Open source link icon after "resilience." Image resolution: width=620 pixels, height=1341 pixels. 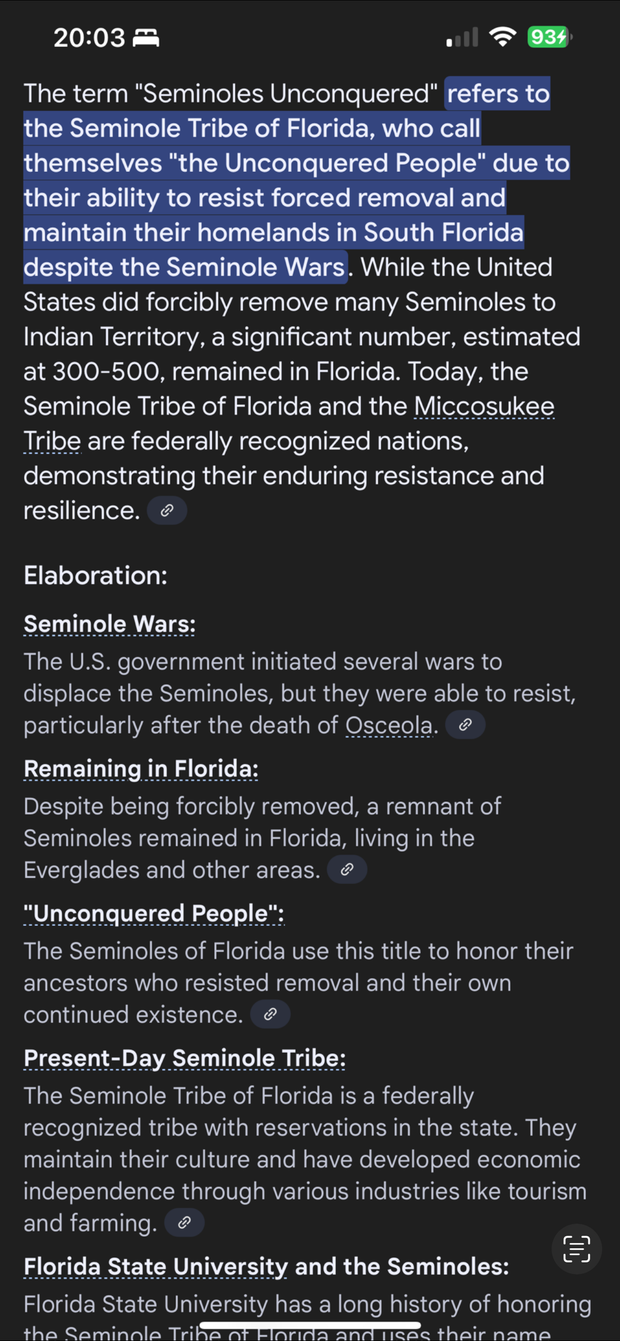pos(167,511)
